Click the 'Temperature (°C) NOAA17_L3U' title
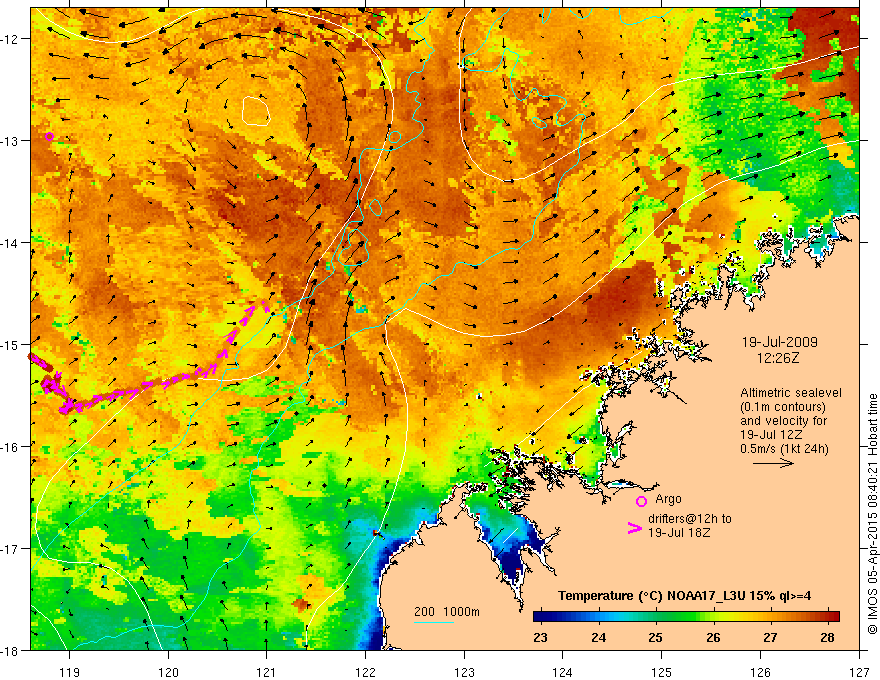The image size is (880, 680). (x=652, y=596)
